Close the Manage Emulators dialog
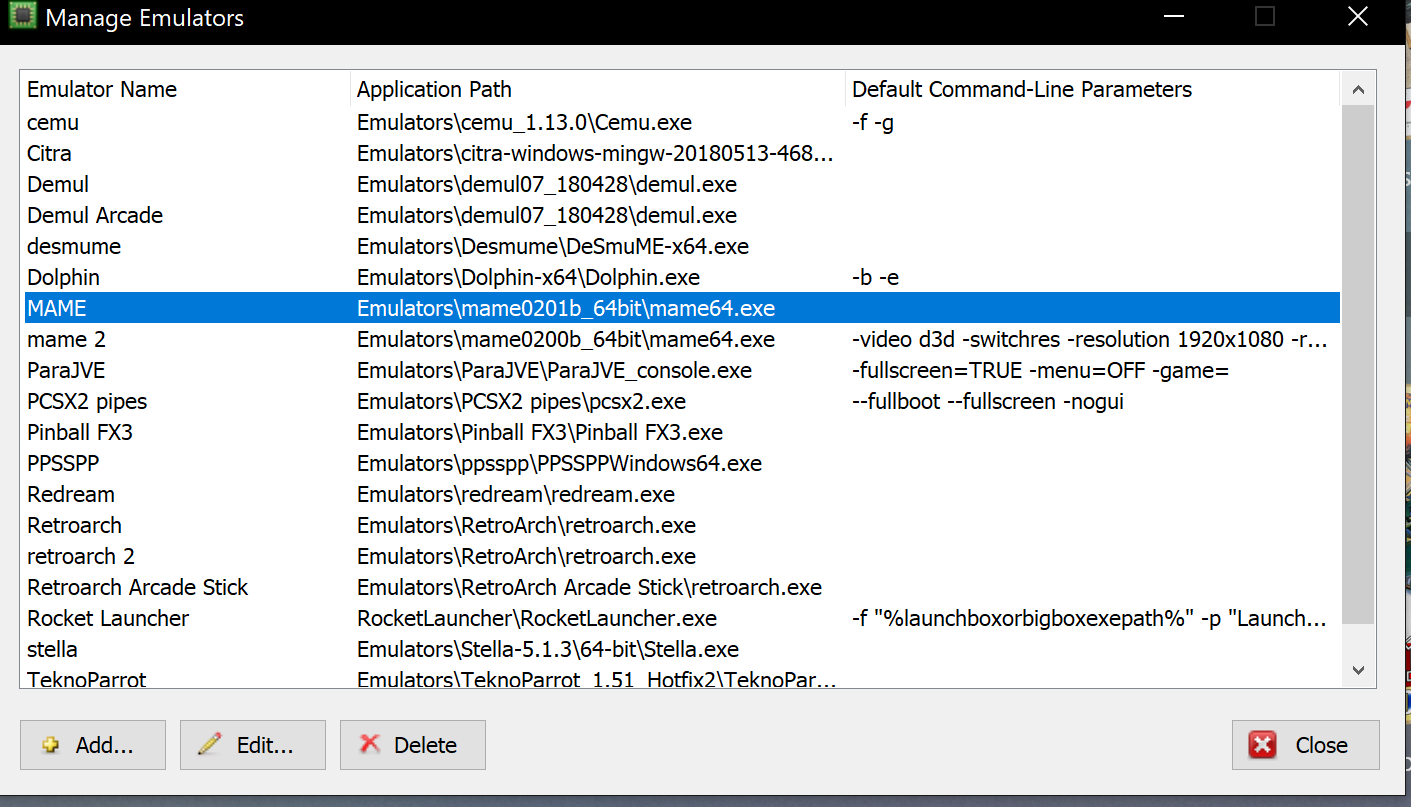This screenshot has width=1411, height=807. coord(1305,745)
